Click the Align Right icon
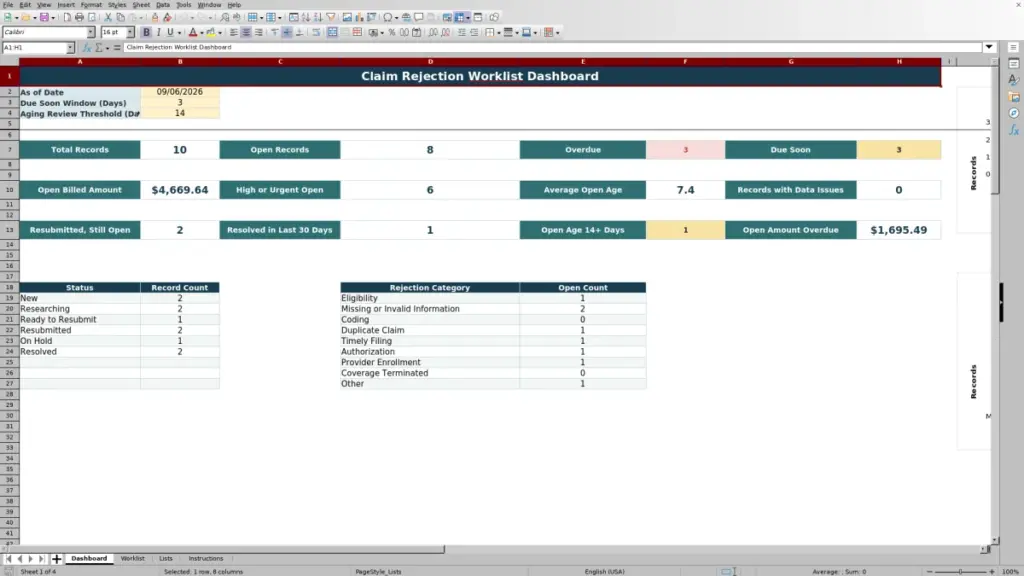 tap(259, 33)
